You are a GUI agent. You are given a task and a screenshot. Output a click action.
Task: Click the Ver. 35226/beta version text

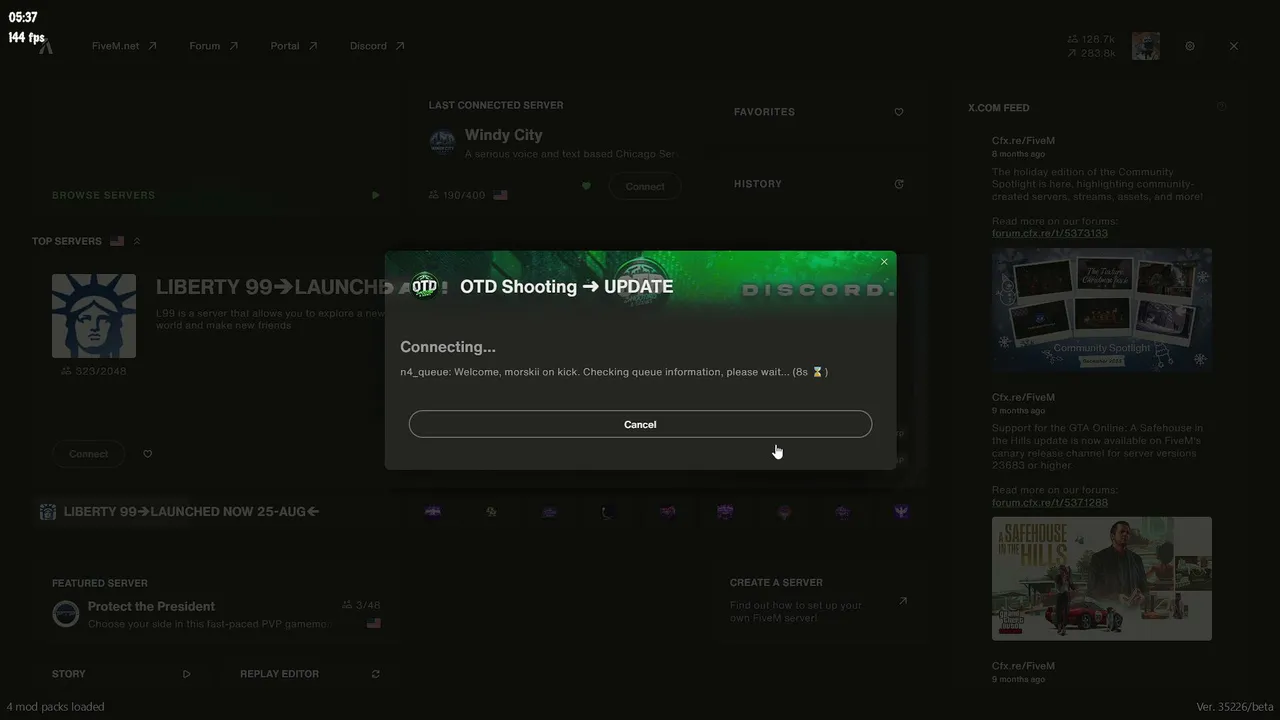coord(1235,707)
